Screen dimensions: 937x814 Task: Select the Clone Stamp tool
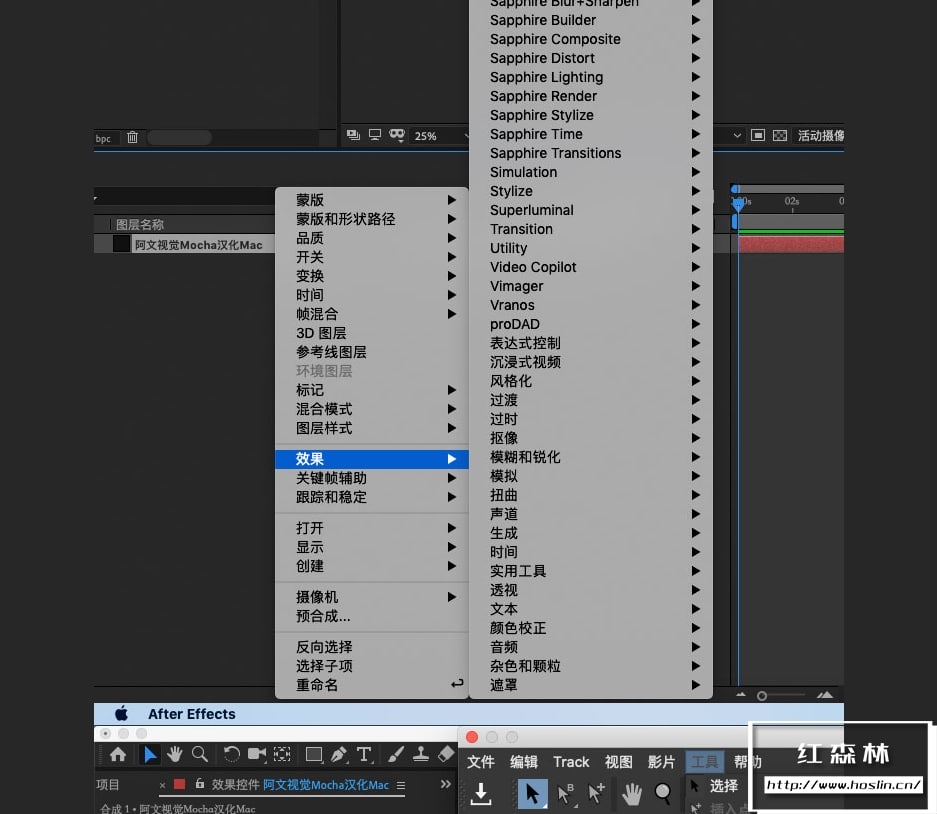click(421, 754)
